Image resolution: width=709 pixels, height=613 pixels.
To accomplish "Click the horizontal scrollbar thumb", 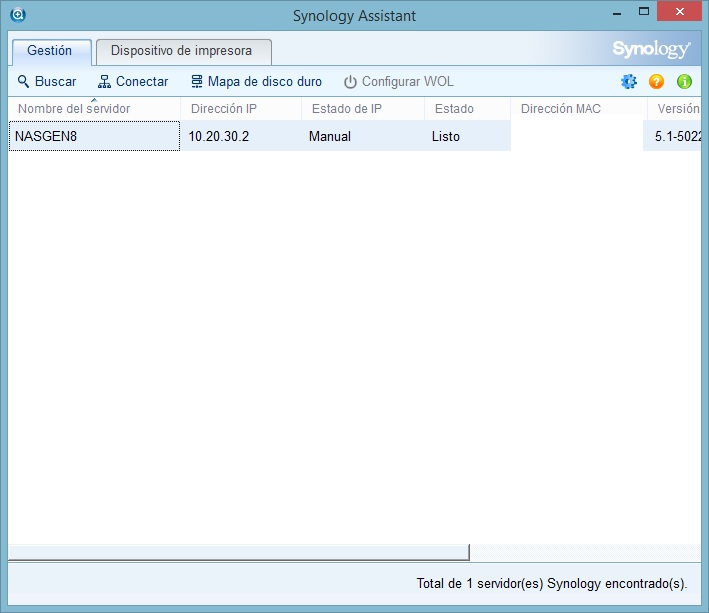I will tap(239, 552).
